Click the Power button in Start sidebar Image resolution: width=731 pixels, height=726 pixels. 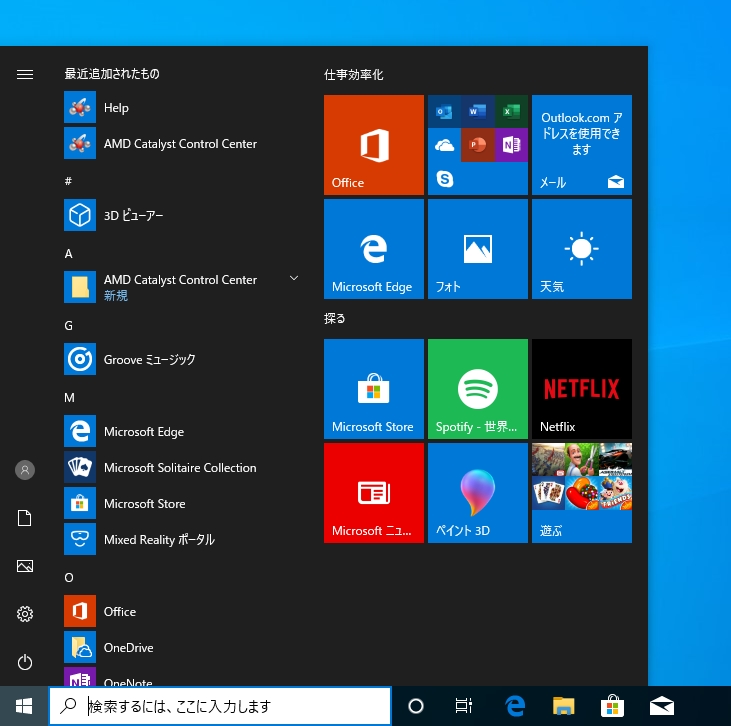pos(25,662)
